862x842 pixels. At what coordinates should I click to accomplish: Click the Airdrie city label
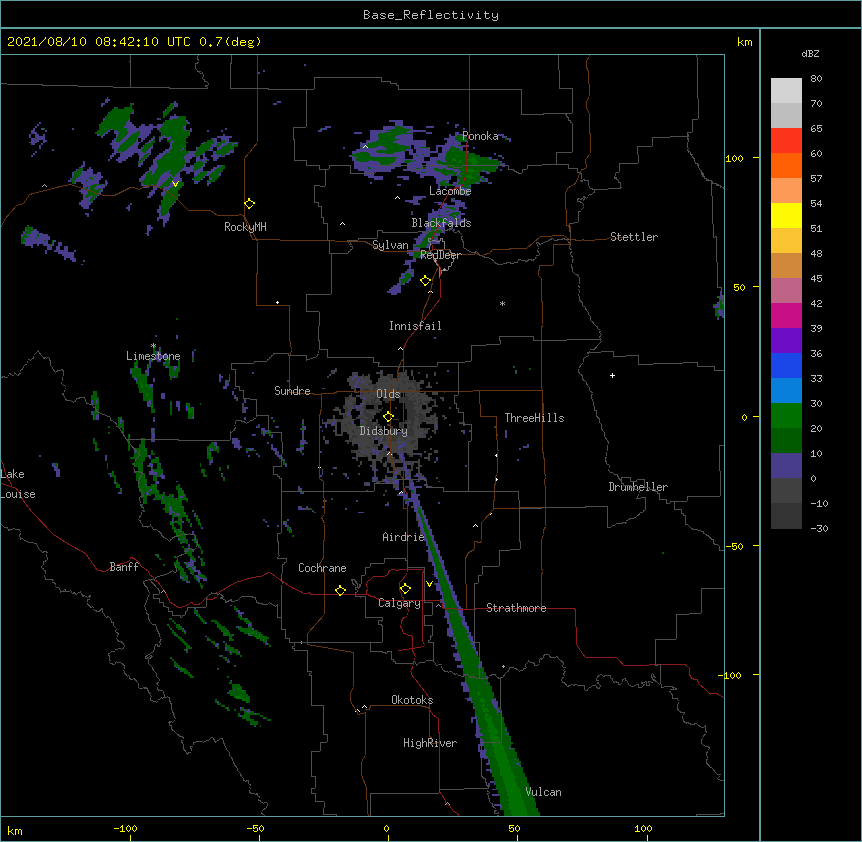(404, 537)
